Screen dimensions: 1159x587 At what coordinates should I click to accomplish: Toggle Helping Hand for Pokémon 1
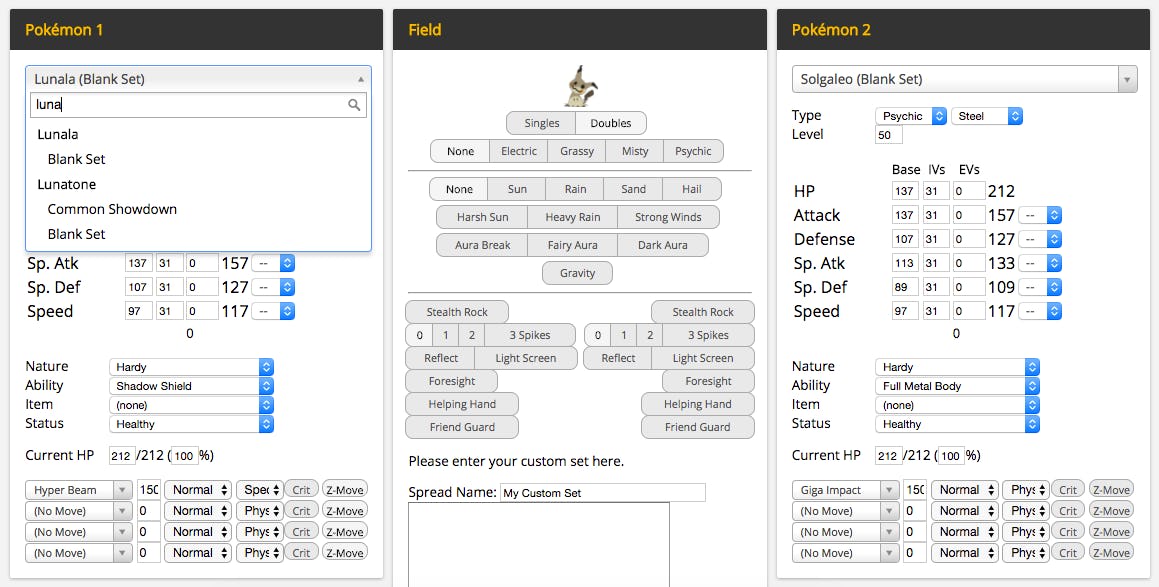pos(462,403)
